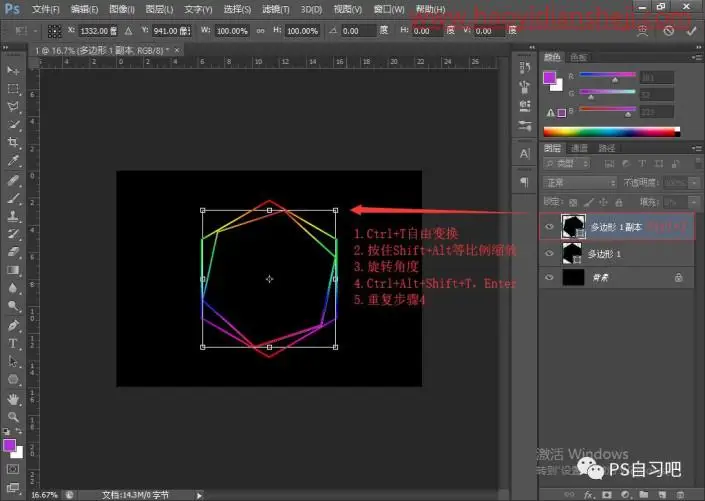Select the Path Selection tool

coord(13,361)
